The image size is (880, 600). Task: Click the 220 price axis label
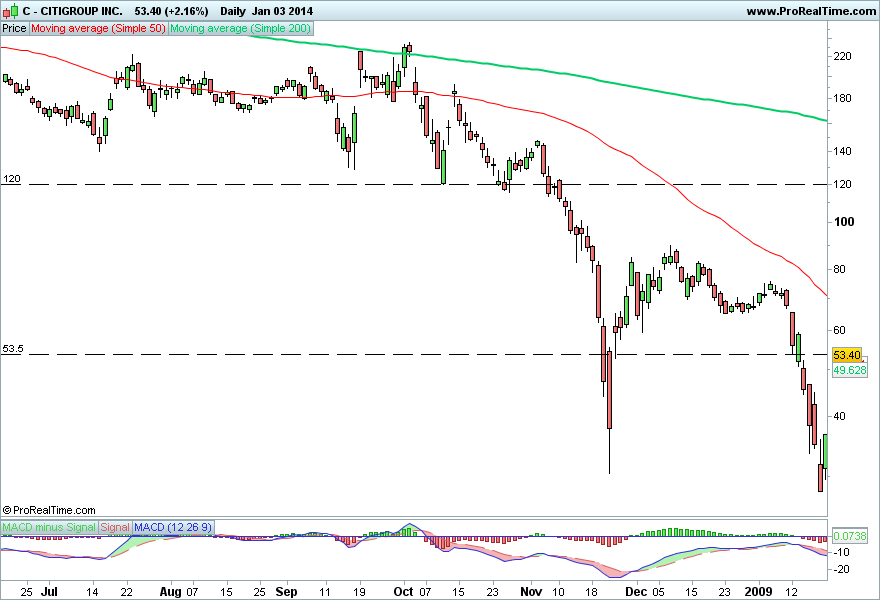842,56
